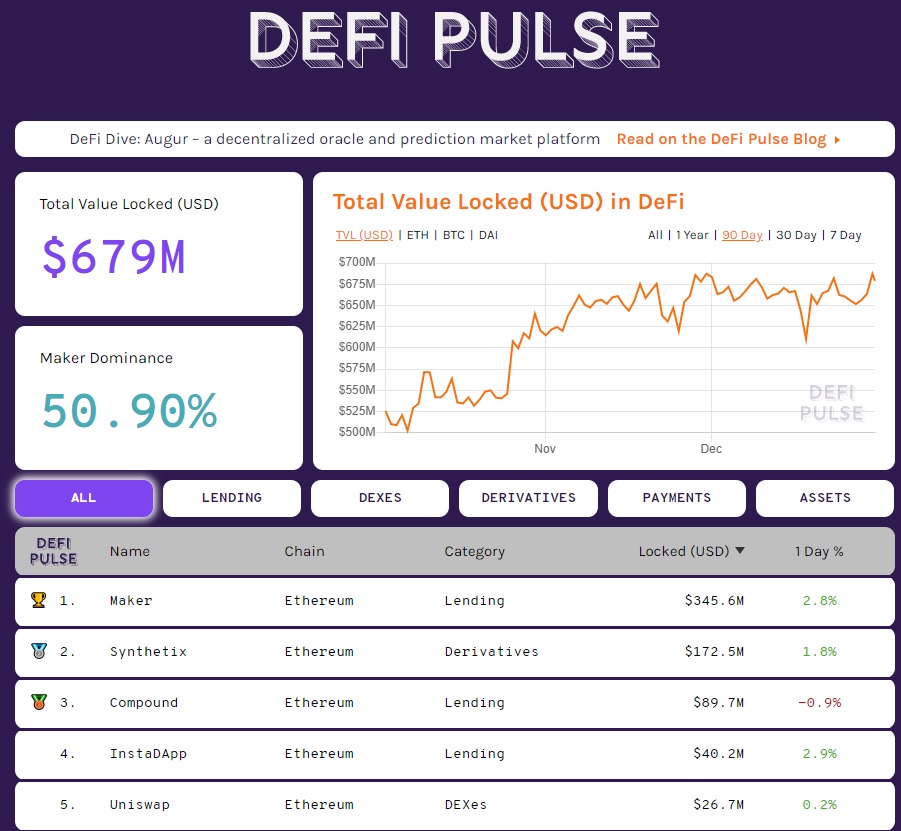Open the Compound project name
901x831 pixels.
[144, 703]
